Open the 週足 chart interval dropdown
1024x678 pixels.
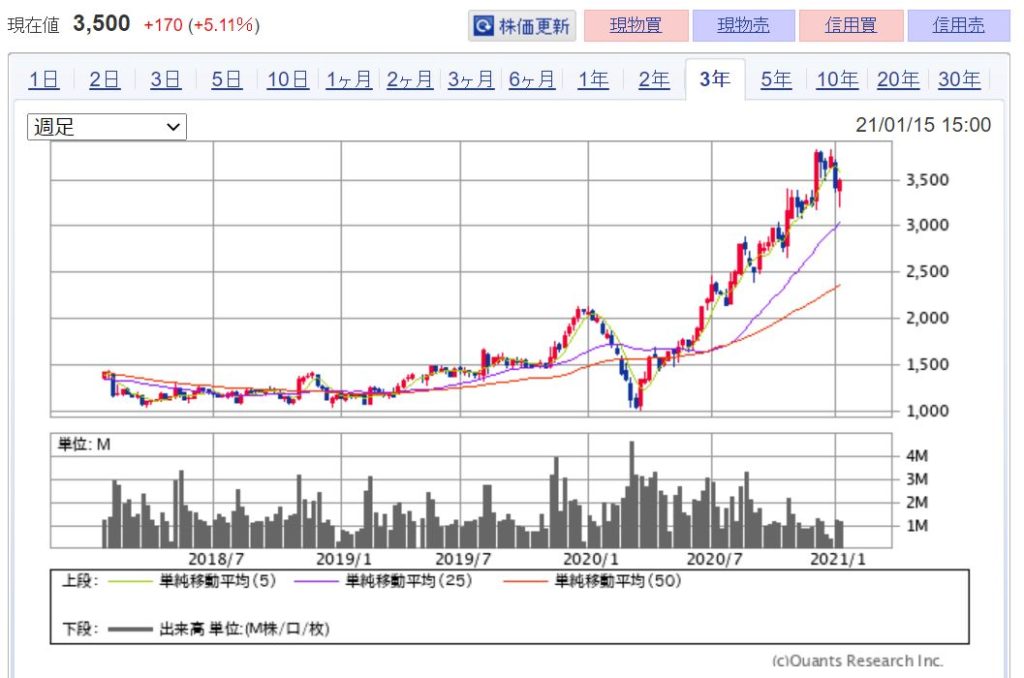(106, 127)
